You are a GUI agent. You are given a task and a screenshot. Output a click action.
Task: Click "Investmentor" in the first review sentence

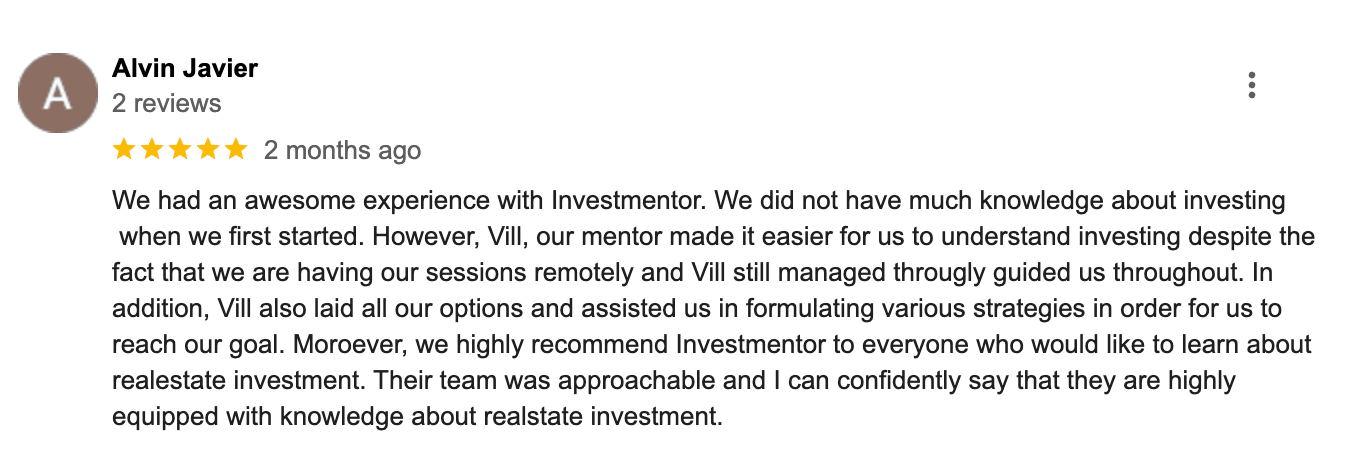click(629, 201)
